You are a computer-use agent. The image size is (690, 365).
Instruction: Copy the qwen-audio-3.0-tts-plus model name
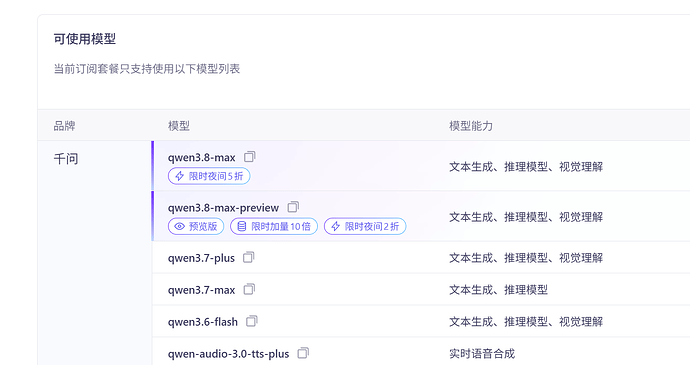(303, 353)
